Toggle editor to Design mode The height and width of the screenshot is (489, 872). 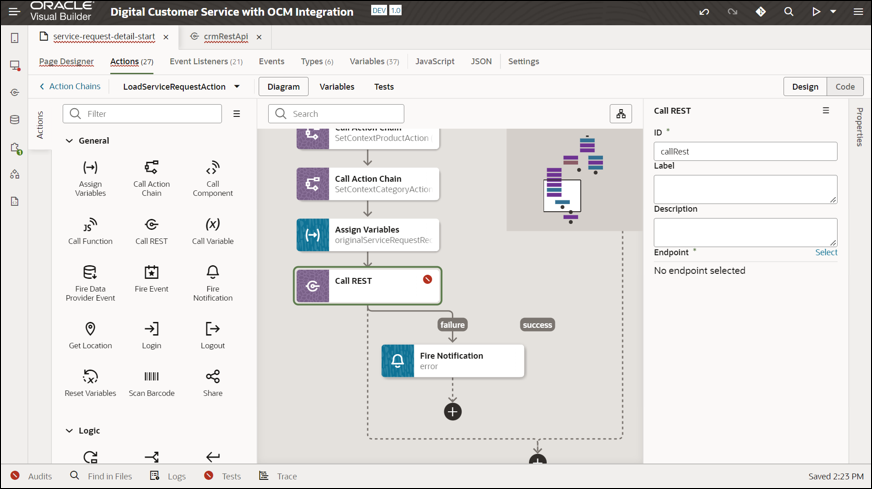click(x=805, y=87)
